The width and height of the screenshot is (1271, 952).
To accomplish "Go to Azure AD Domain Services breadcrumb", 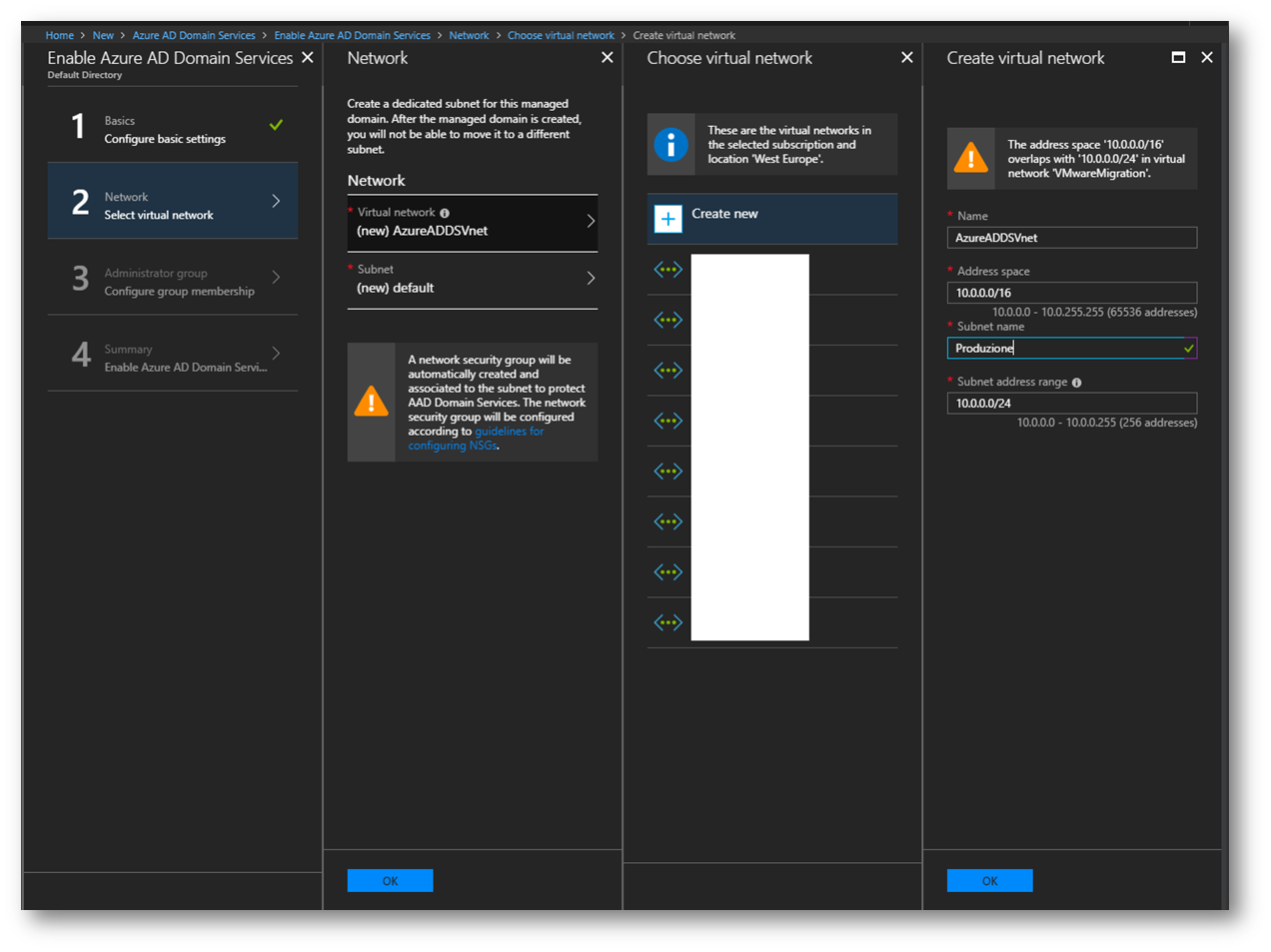I will click(x=194, y=36).
